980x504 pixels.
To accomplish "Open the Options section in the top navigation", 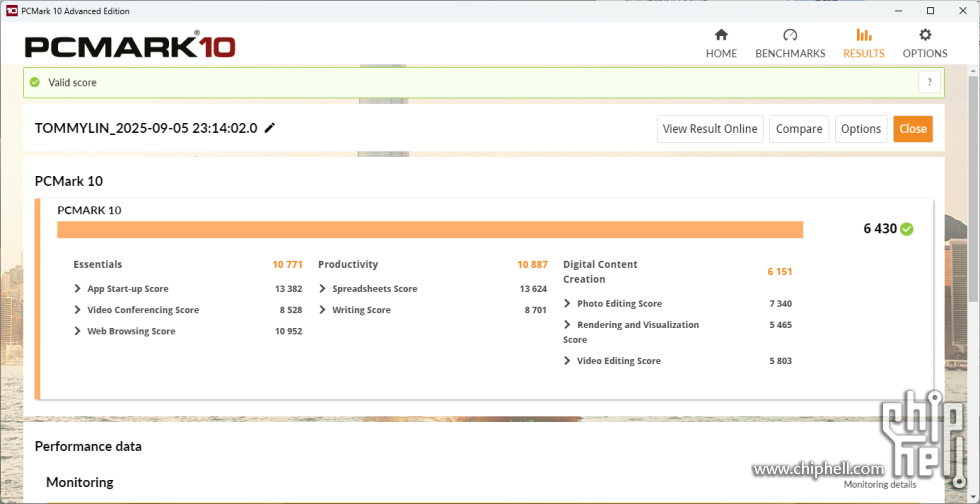I will (925, 44).
